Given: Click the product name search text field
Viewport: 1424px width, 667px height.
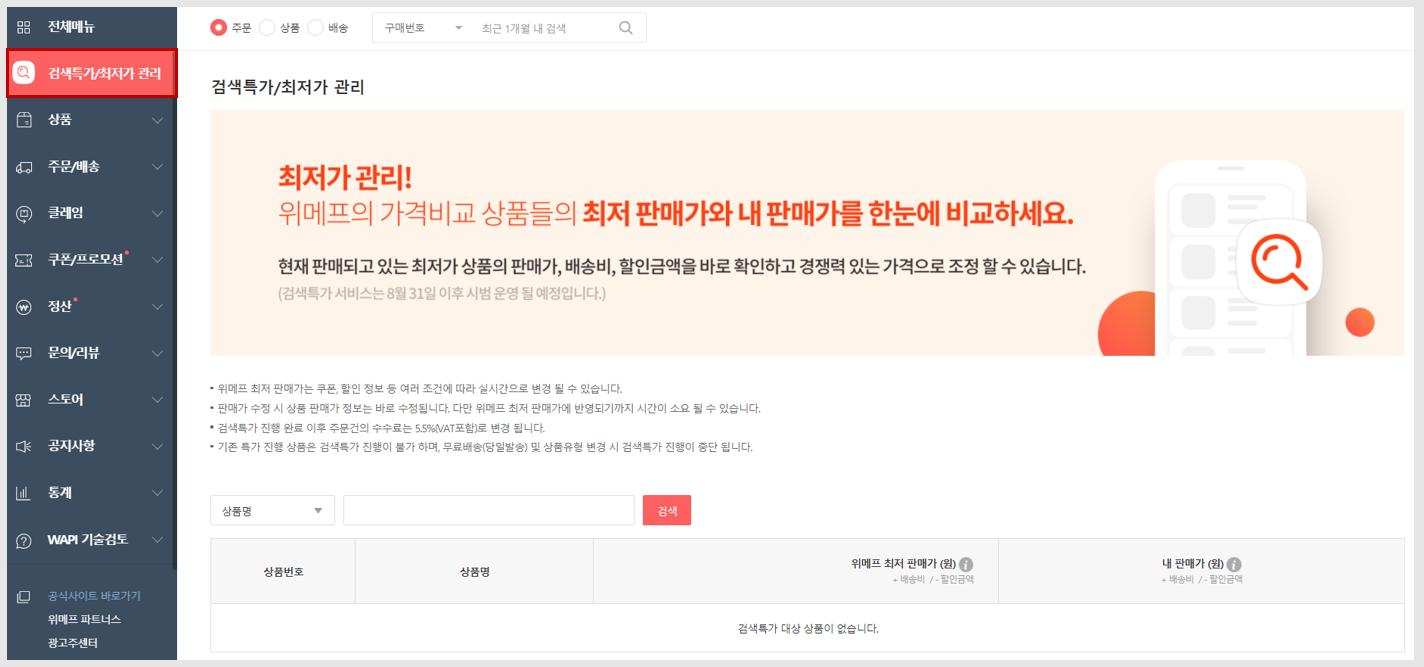Looking at the screenshot, I should pos(489,510).
